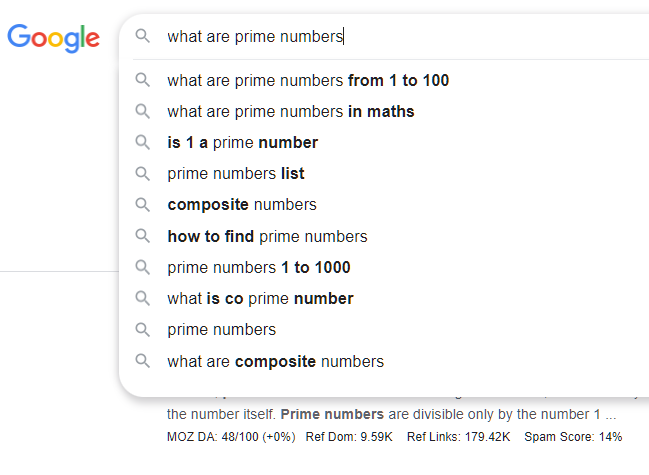Image resolution: width=649 pixels, height=475 pixels.
Task: Click the 'Spam Score: 14%' metric
Action: pyautogui.click(x=574, y=437)
